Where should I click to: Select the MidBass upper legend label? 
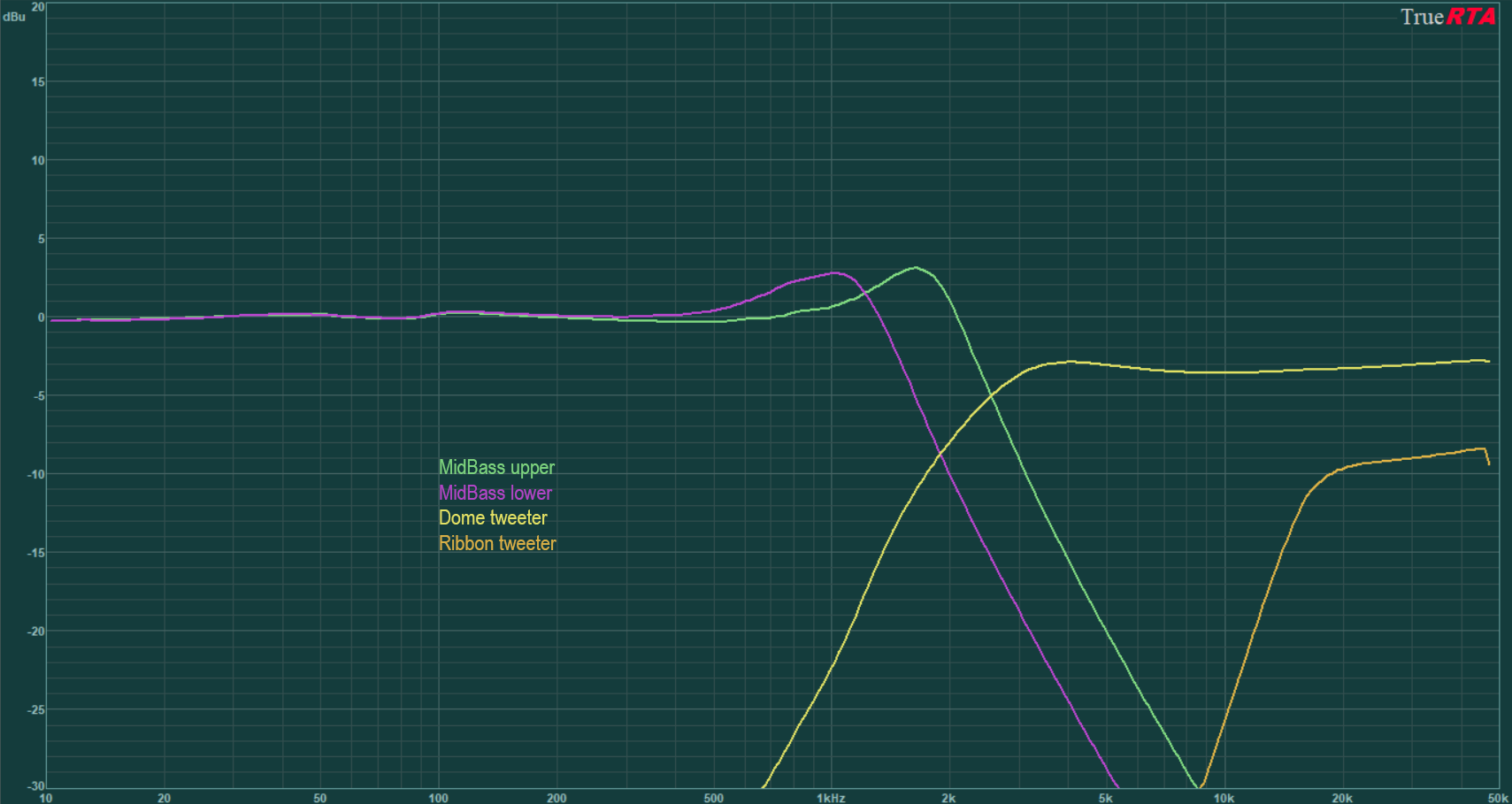tap(496, 467)
